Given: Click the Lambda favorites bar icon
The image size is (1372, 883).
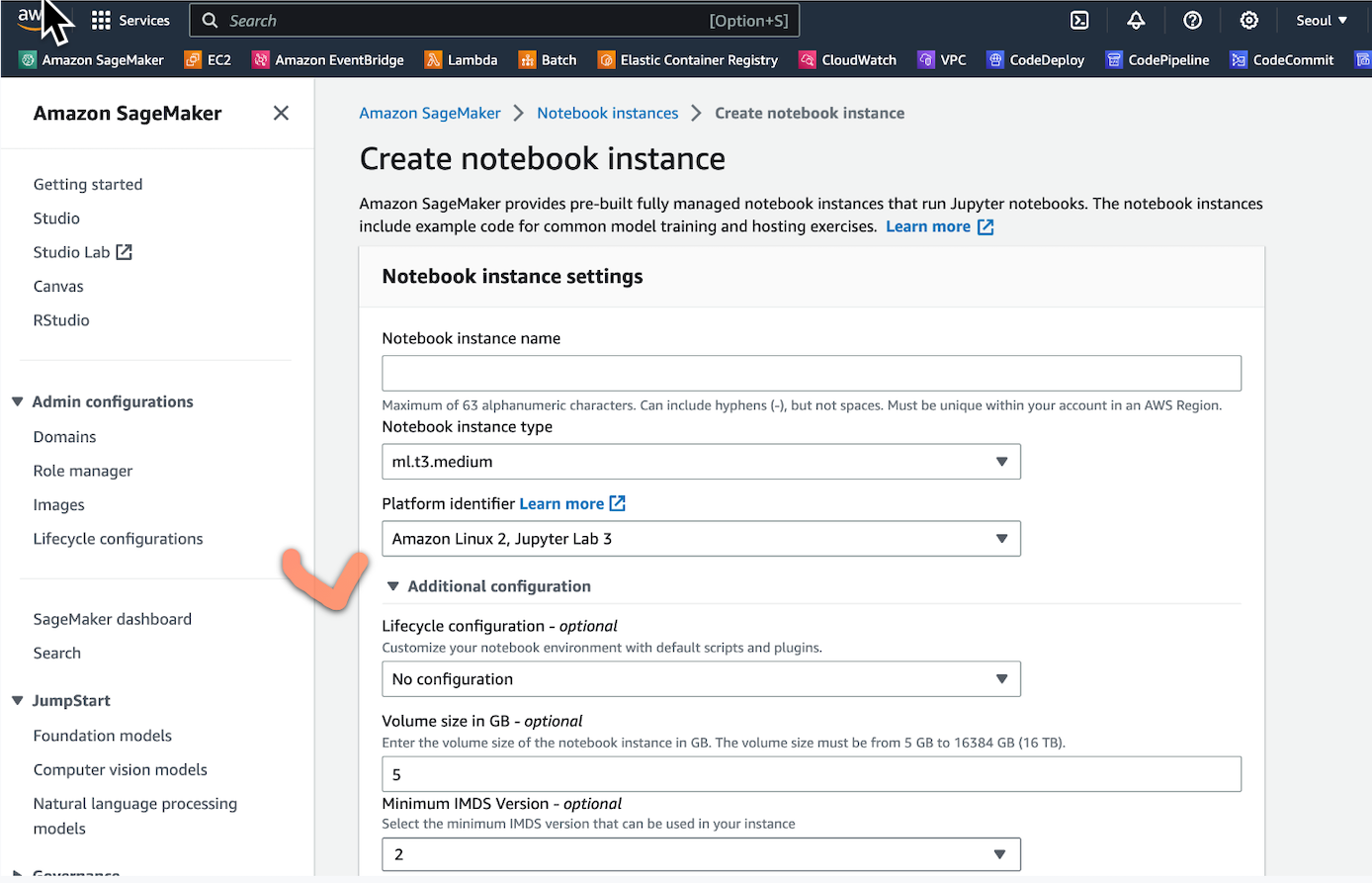Looking at the screenshot, I should click(x=433, y=60).
